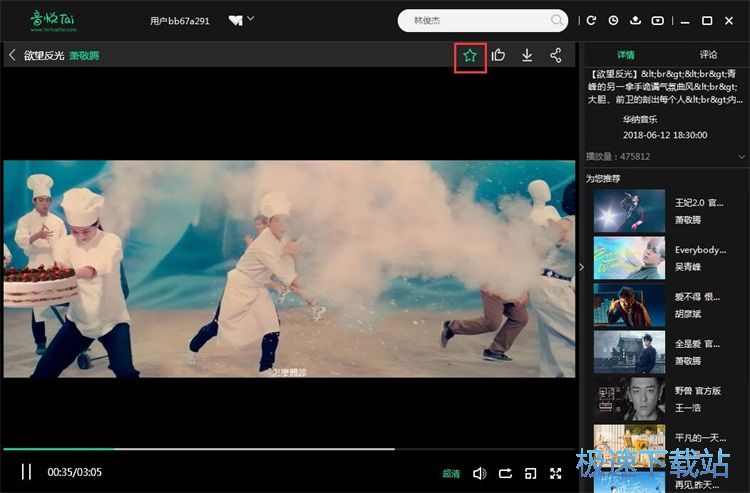Switch to the 详情 tab
The width and height of the screenshot is (750, 493).
click(625, 55)
